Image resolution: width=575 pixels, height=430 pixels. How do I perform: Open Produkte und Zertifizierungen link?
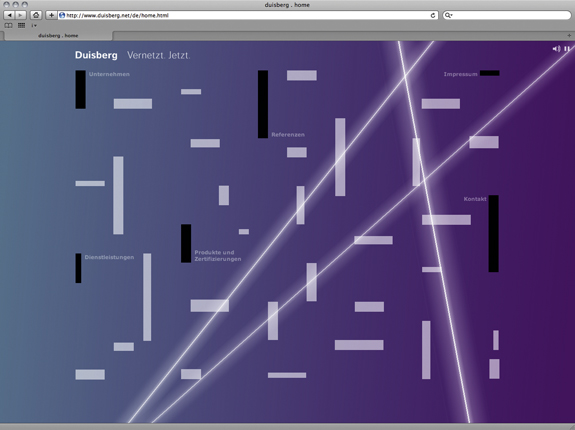(218, 256)
